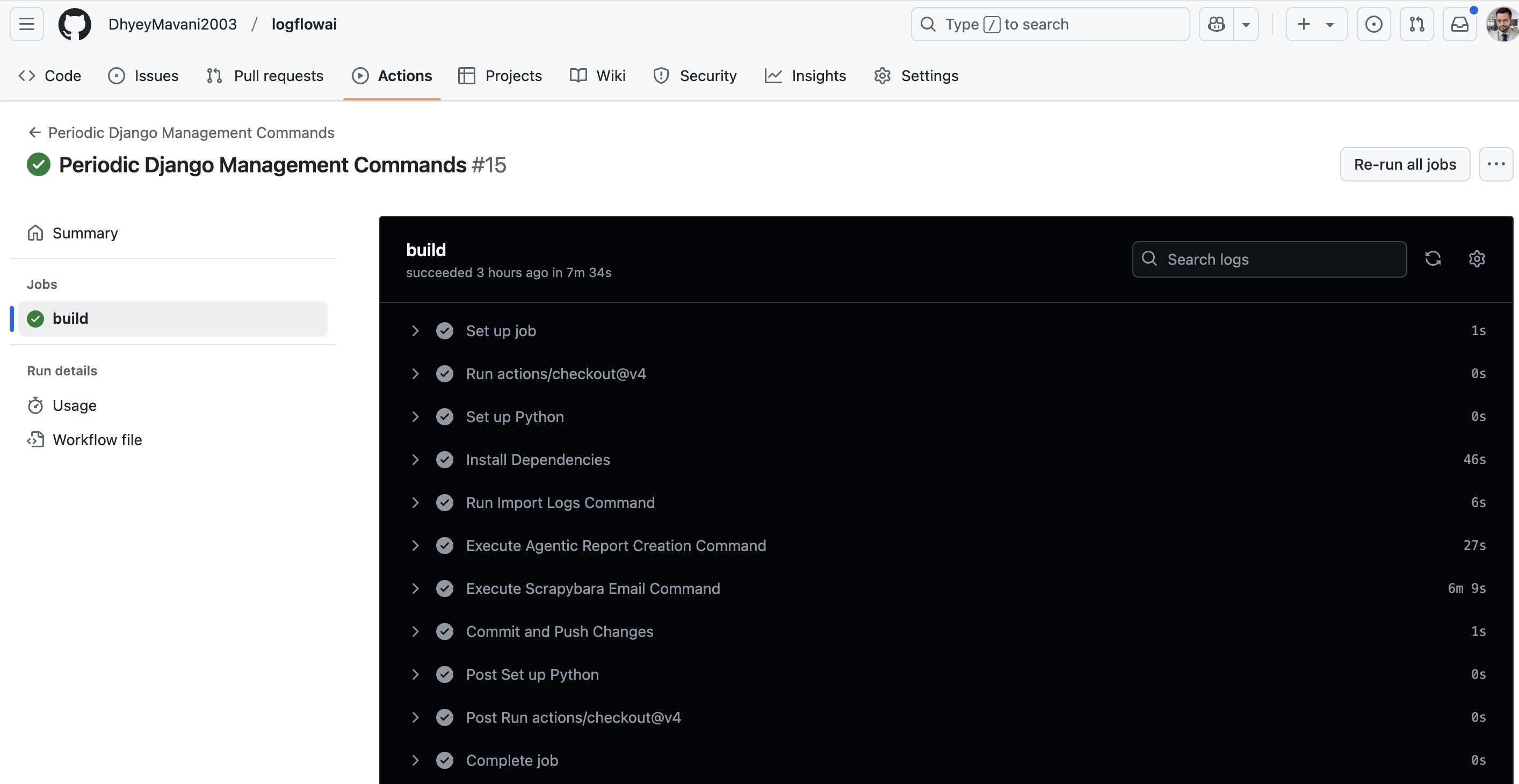Open the Workflow file link
Viewport: 1519px width, 784px height.
[97, 440]
